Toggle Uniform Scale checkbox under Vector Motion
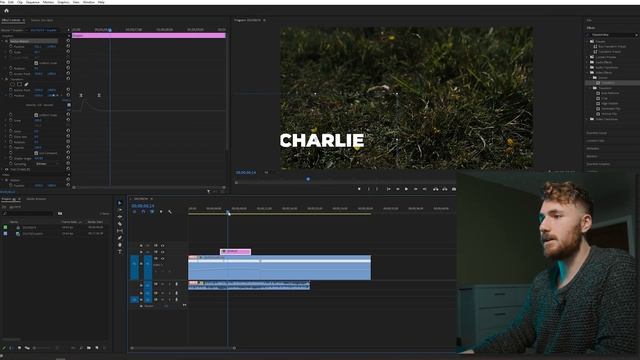The image size is (640, 360). tap(36, 63)
